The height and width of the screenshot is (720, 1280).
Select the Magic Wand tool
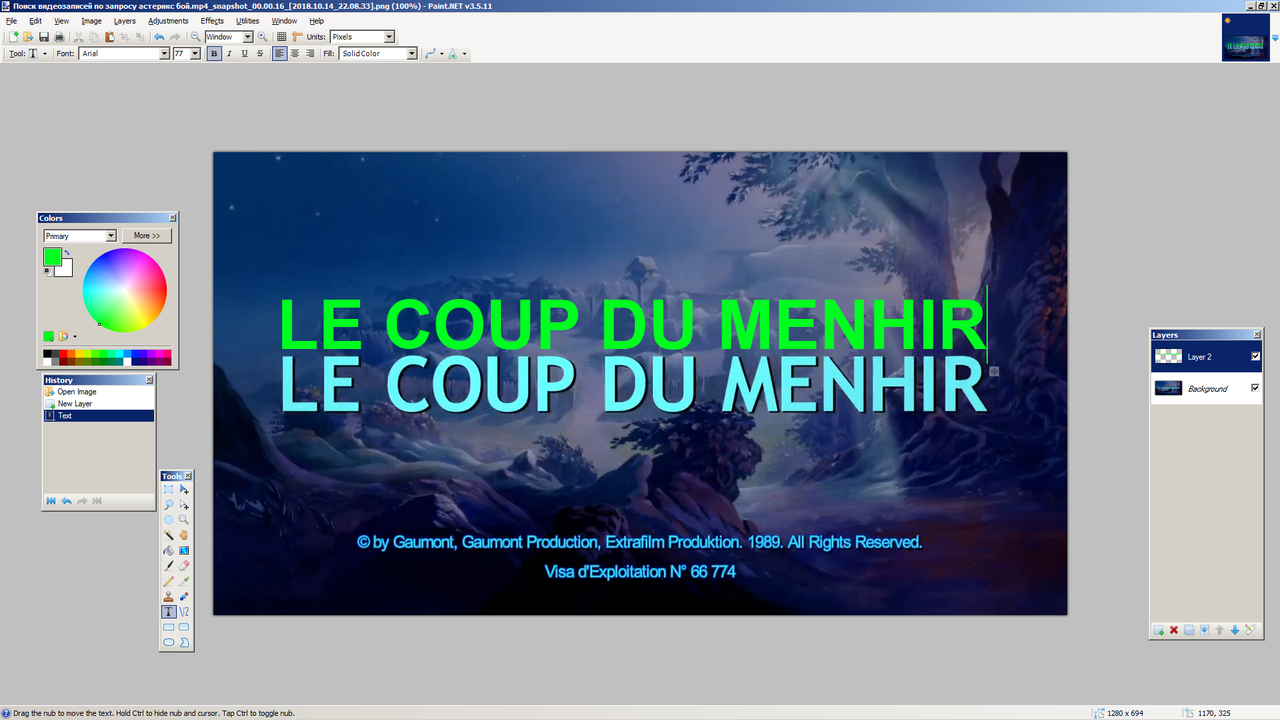pyautogui.click(x=168, y=535)
